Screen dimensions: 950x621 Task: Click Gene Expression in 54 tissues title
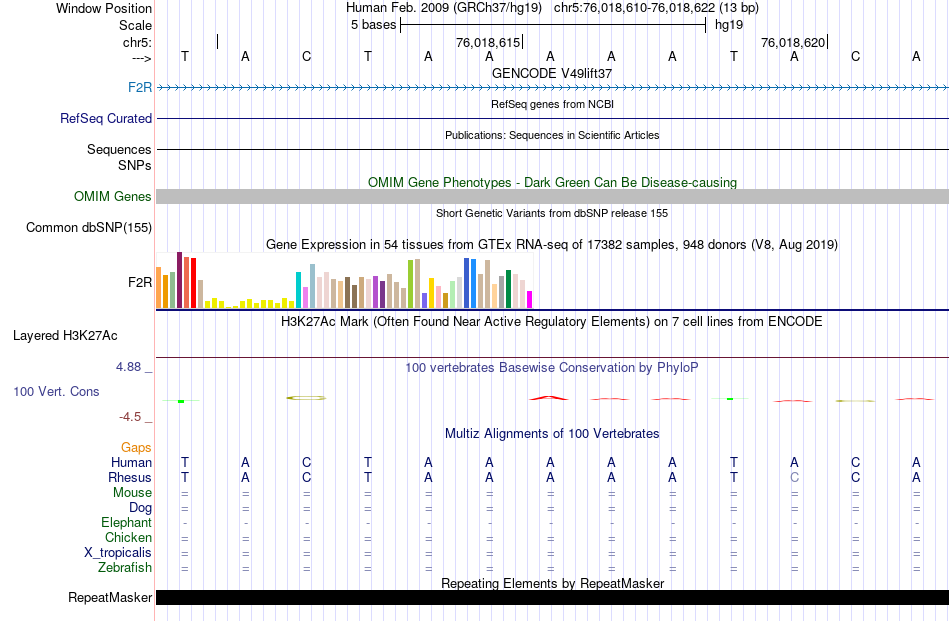pyautogui.click(x=552, y=245)
